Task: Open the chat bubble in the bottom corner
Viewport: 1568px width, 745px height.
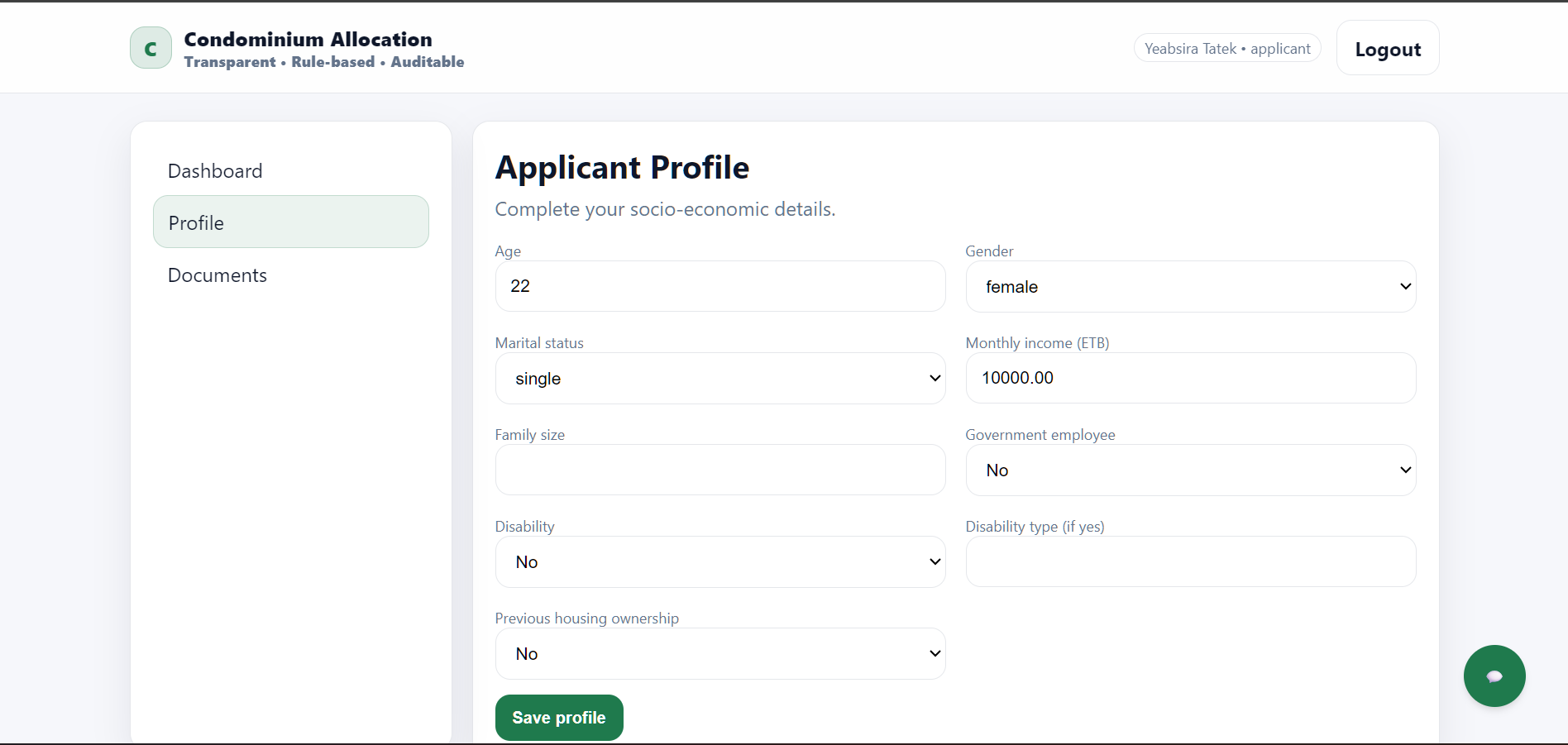Action: tap(1494, 676)
